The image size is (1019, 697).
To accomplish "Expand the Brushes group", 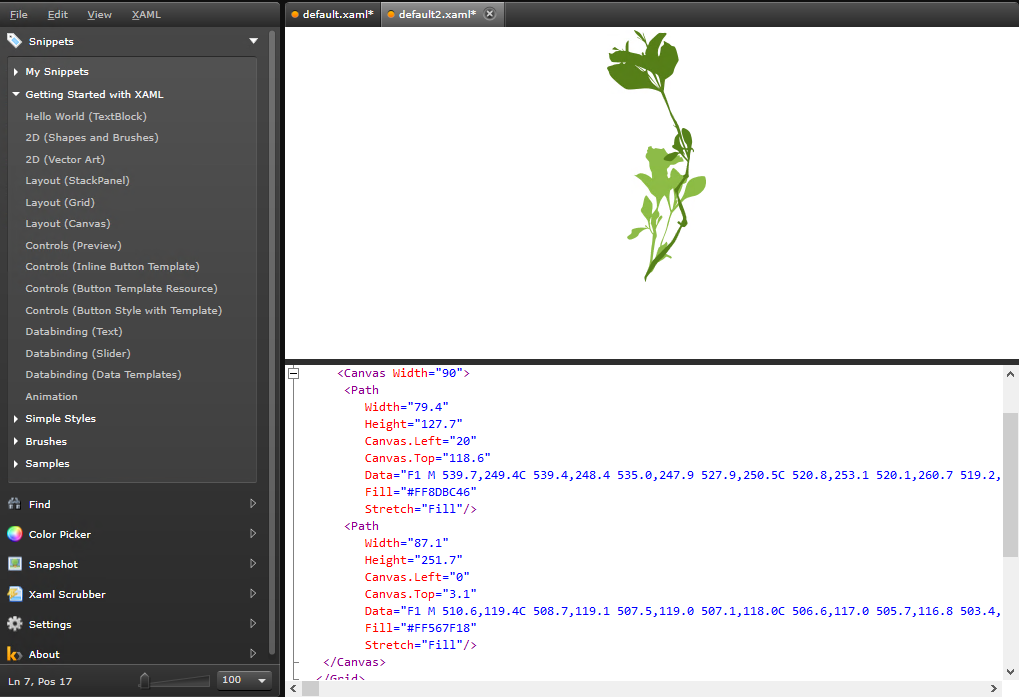I will [16, 441].
